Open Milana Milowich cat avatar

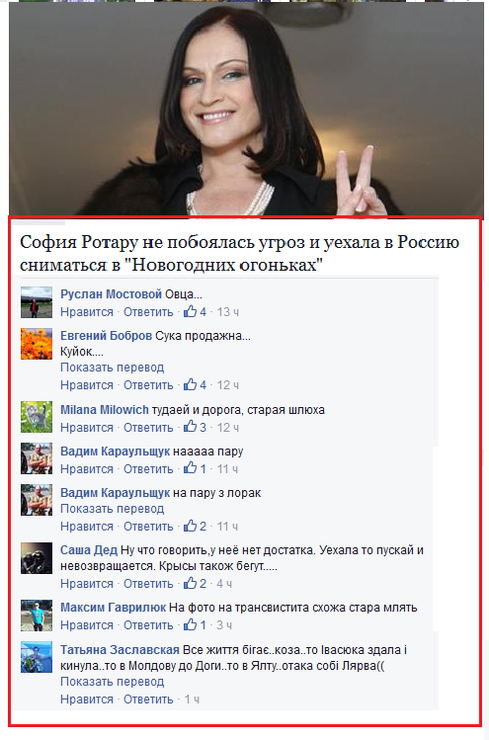tap(36, 417)
